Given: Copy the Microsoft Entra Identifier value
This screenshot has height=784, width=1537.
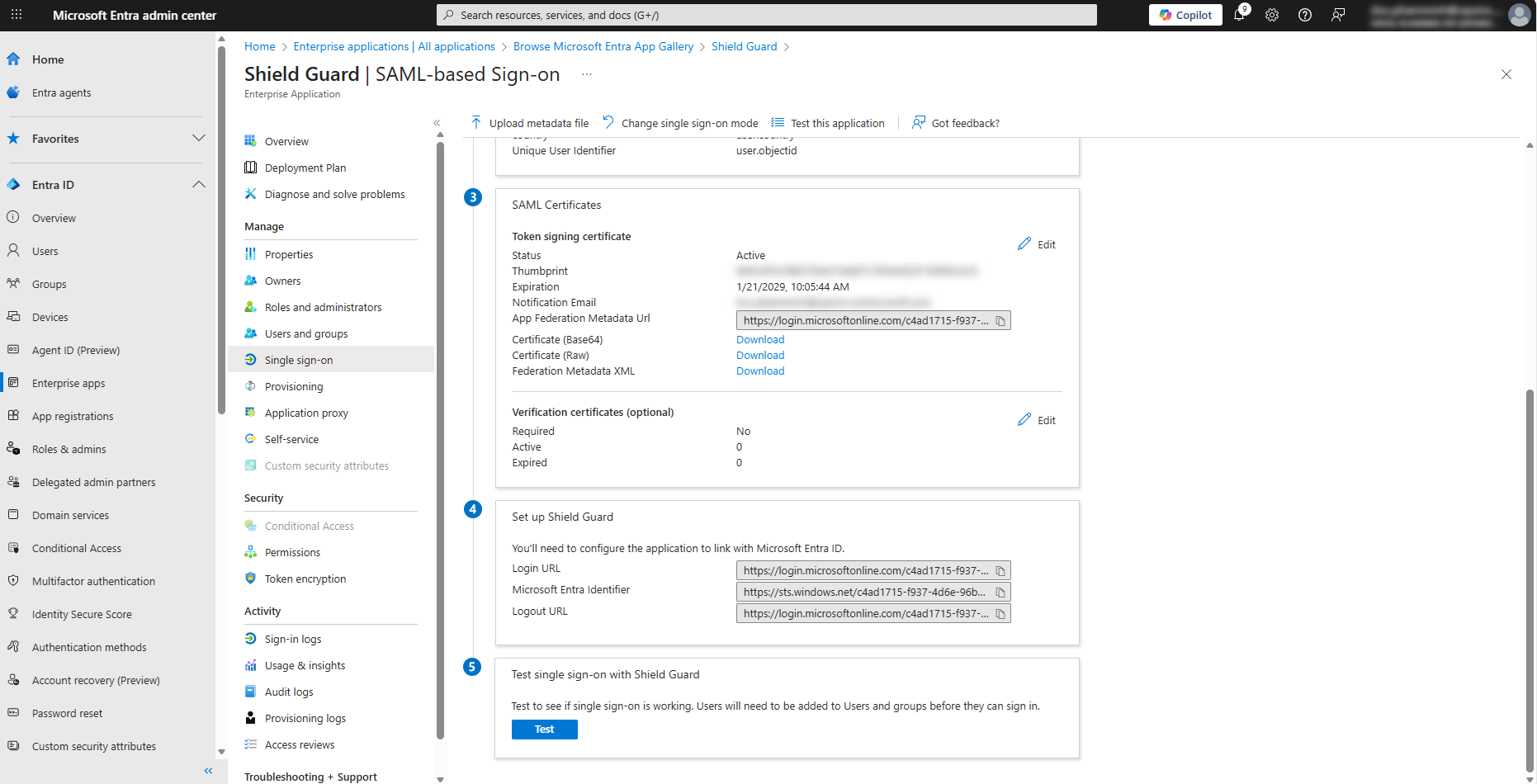Looking at the screenshot, I should 1000,593.
